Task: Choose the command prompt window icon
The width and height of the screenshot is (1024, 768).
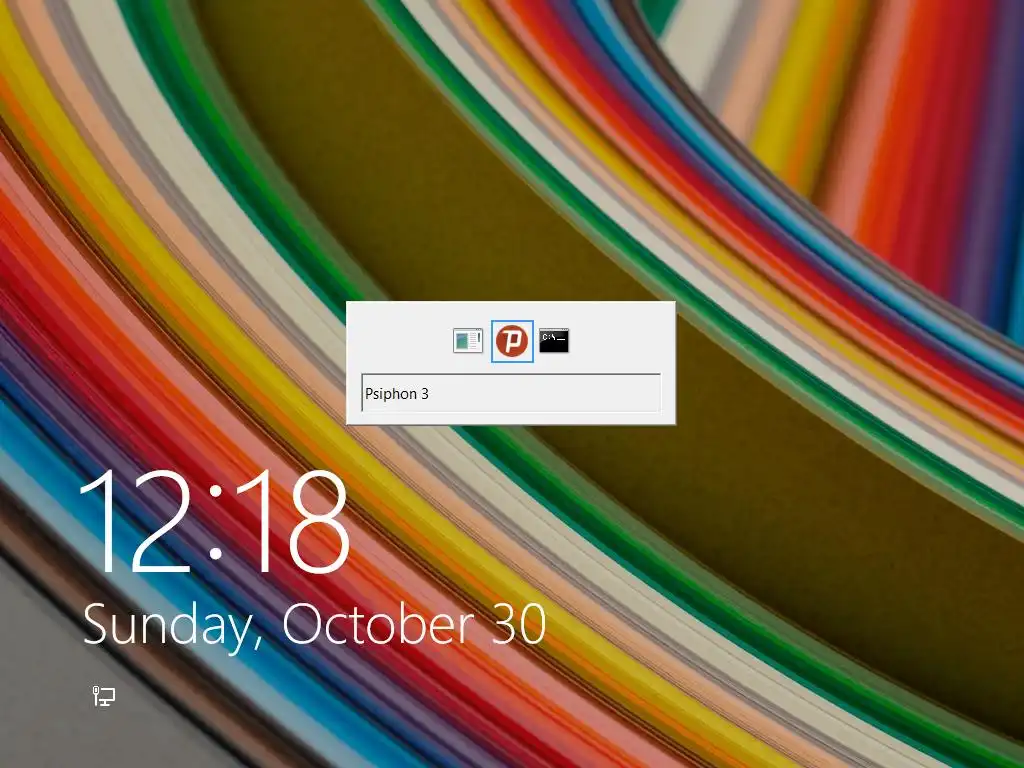Action: coord(554,341)
